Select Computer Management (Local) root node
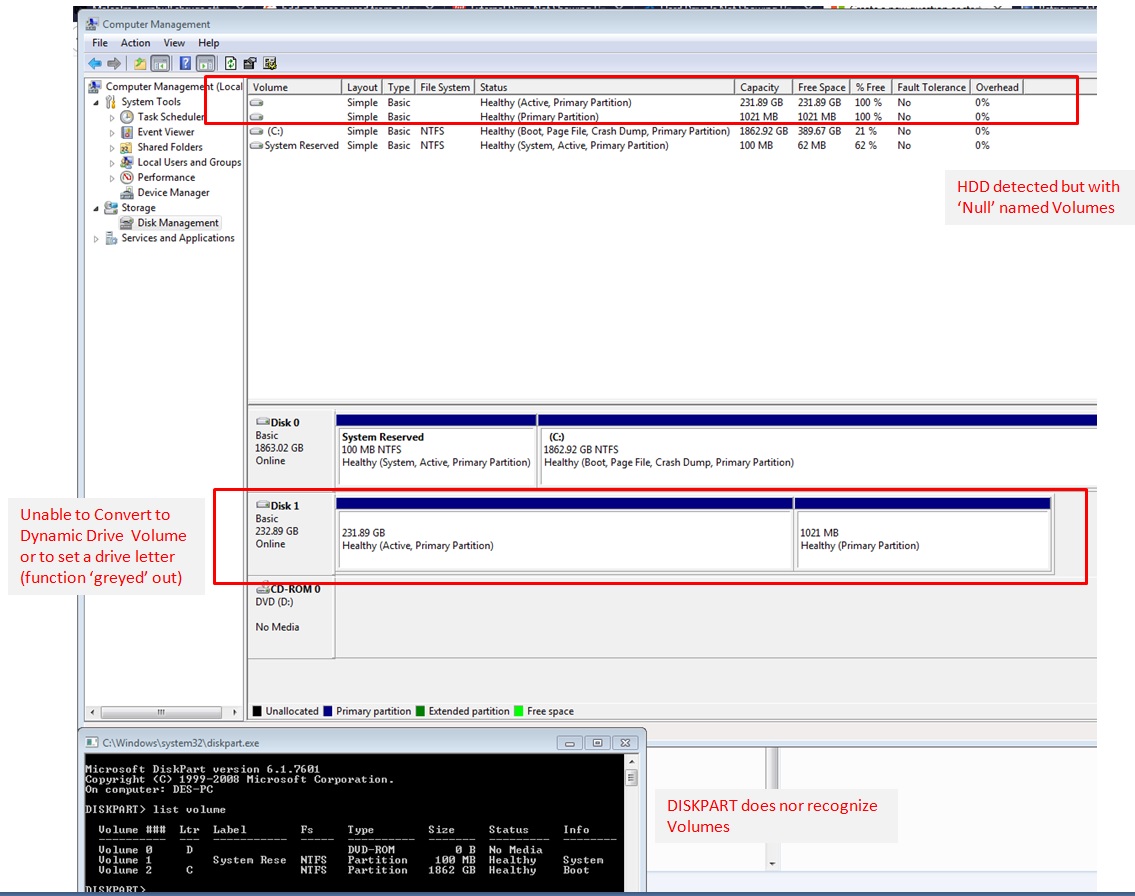Image resolution: width=1135 pixels, height=896 pixels. pyautogui.click(x=174, y=87)
